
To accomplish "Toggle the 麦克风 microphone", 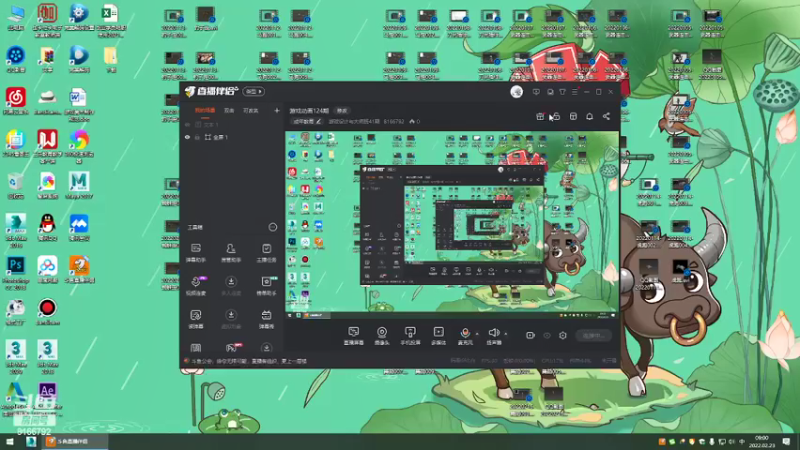I will tap(465, 336).
